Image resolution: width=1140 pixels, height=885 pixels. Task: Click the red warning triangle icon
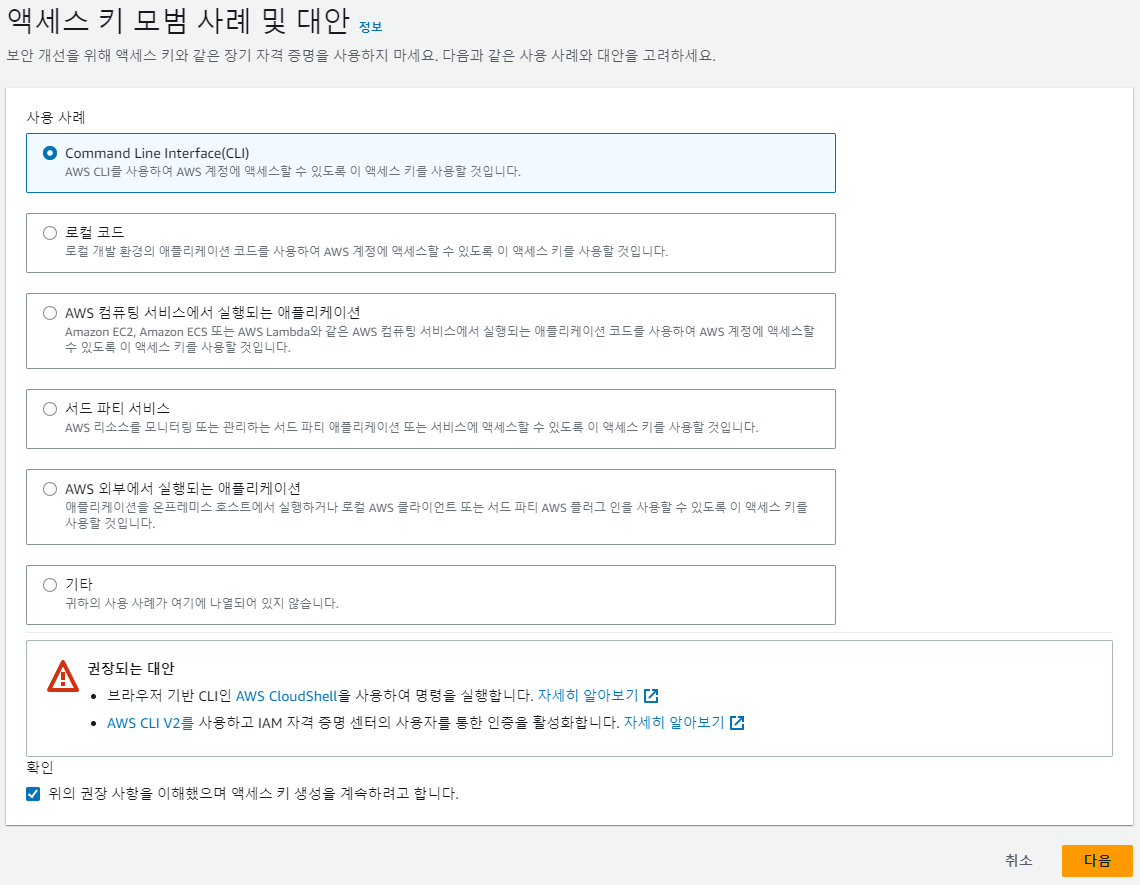point(63,676)
